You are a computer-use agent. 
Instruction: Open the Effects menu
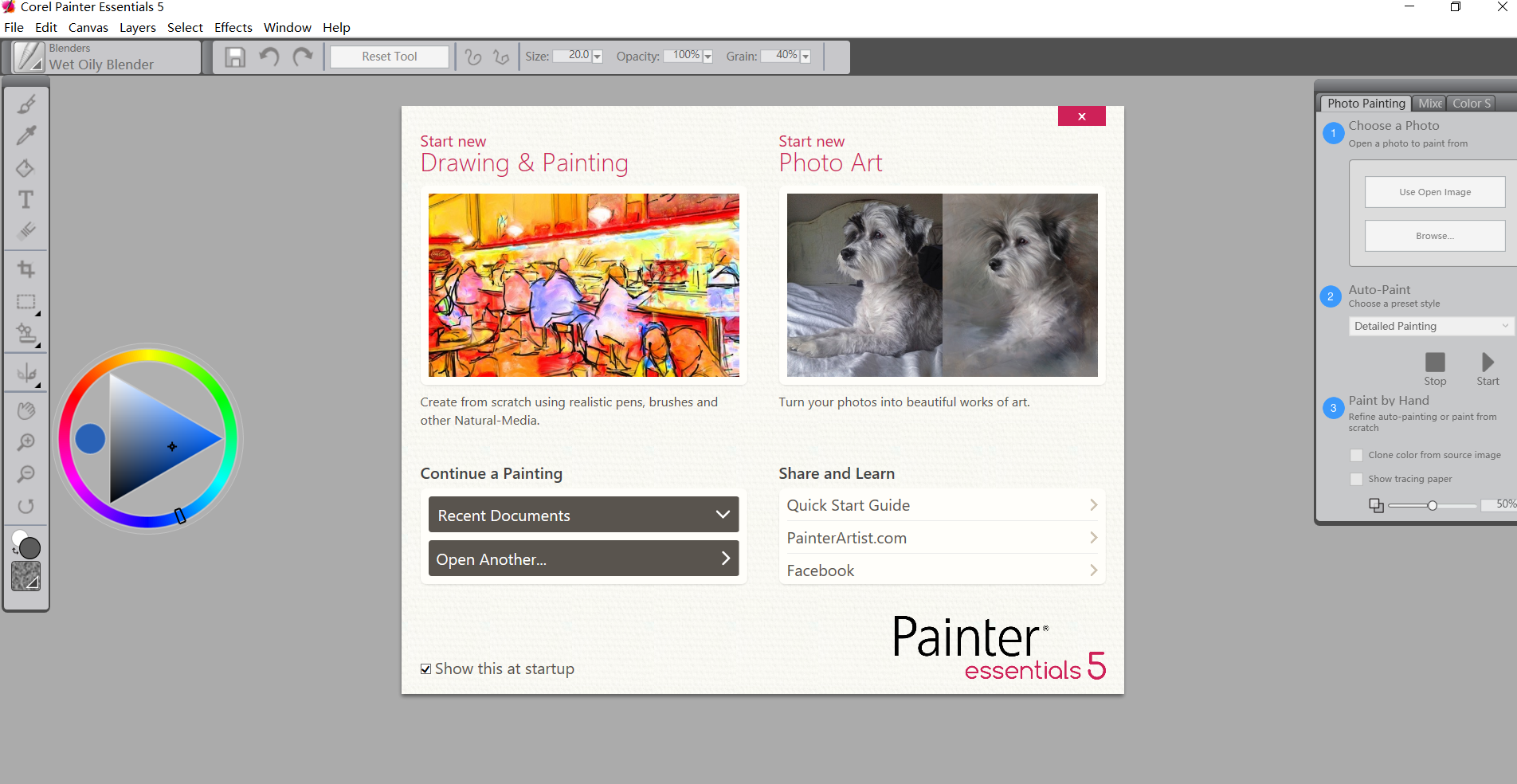tap(233, 27)
